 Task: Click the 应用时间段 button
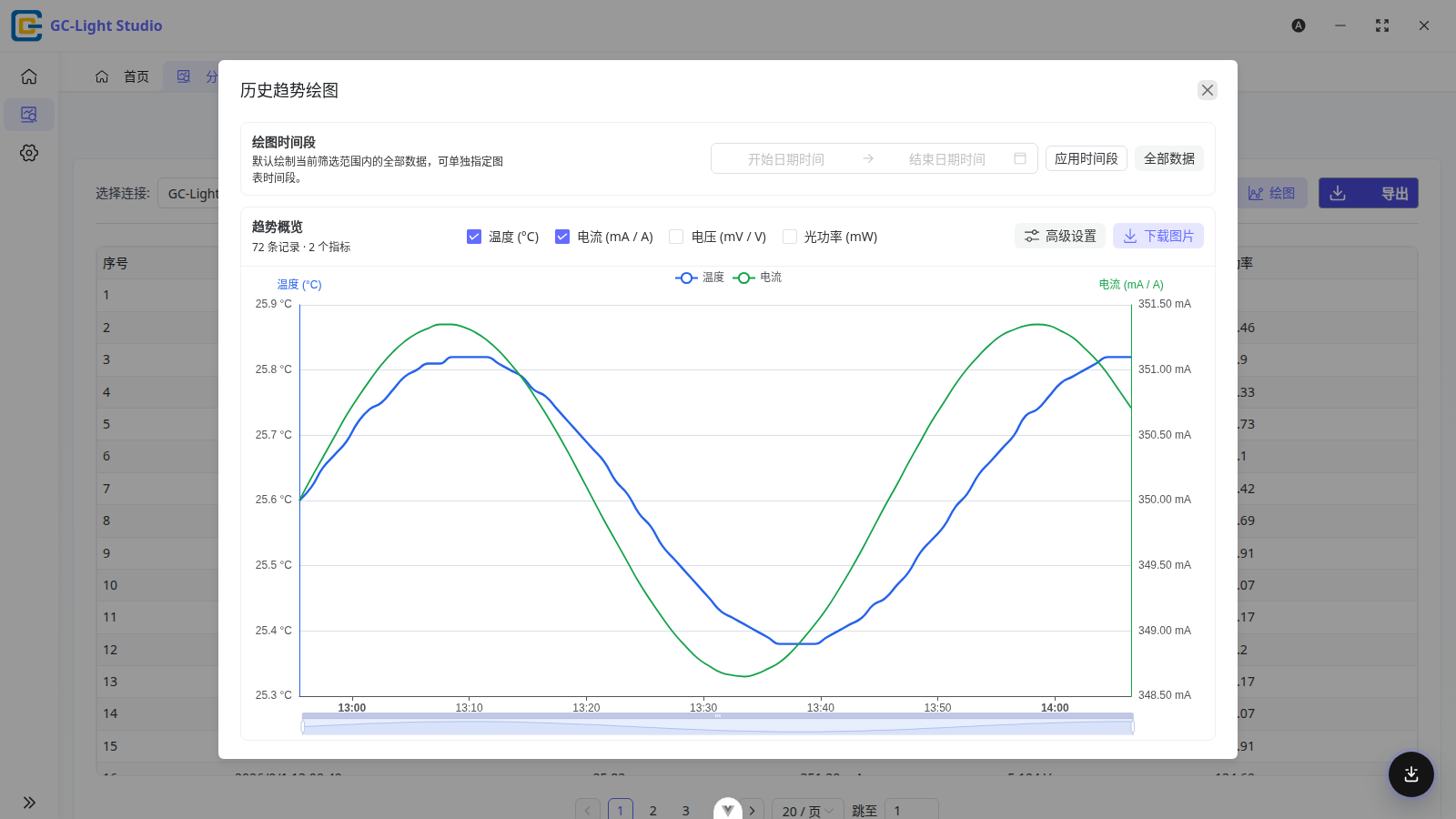point(1087,158)
